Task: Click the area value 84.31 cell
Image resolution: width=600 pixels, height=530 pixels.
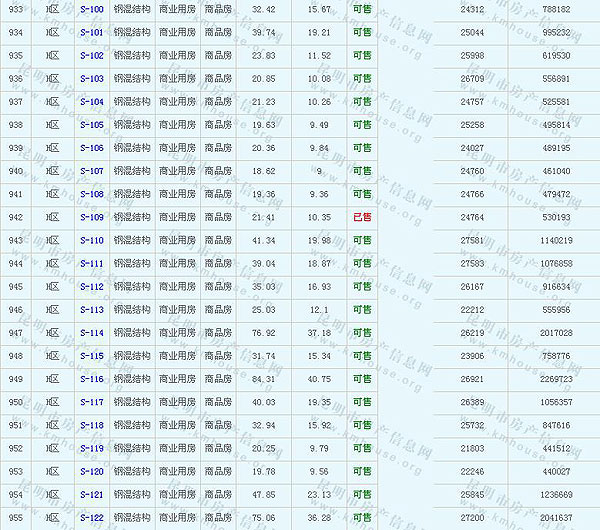Action: coord(264,380)
